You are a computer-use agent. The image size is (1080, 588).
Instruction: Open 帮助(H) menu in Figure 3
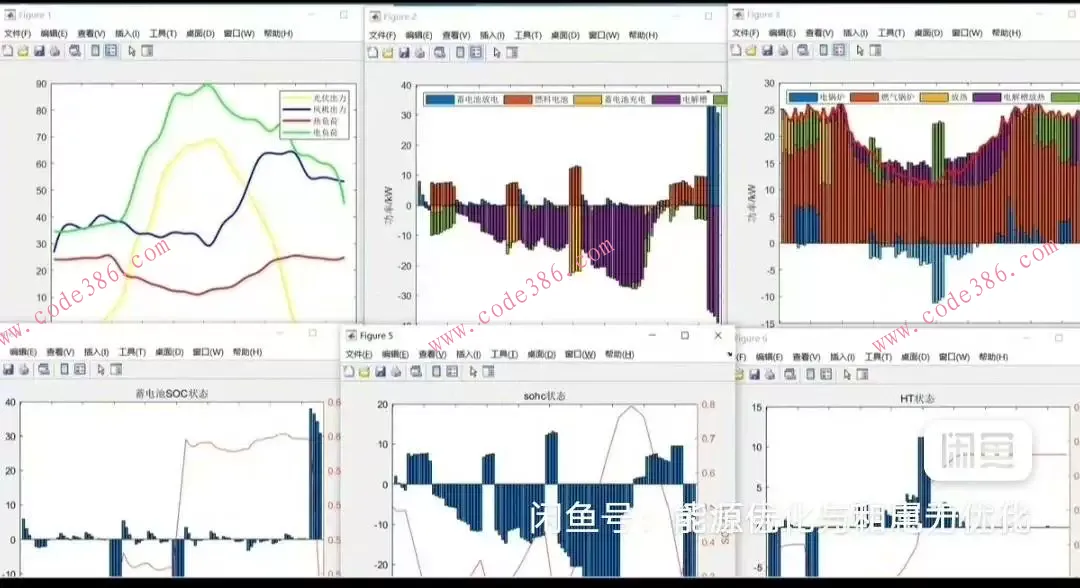[1006, 33]
